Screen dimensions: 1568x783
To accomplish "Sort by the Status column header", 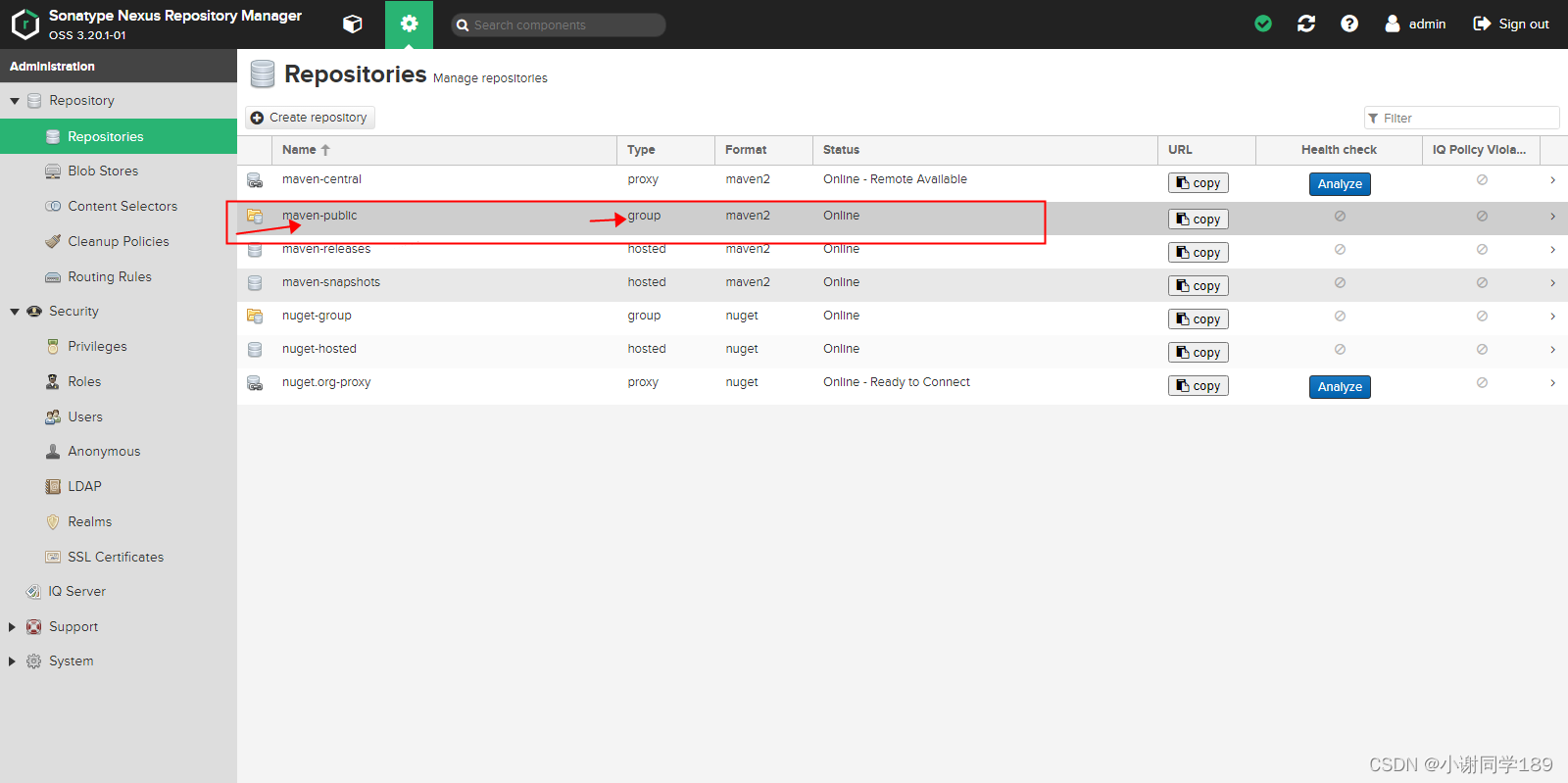I will (x=986, y=150).
